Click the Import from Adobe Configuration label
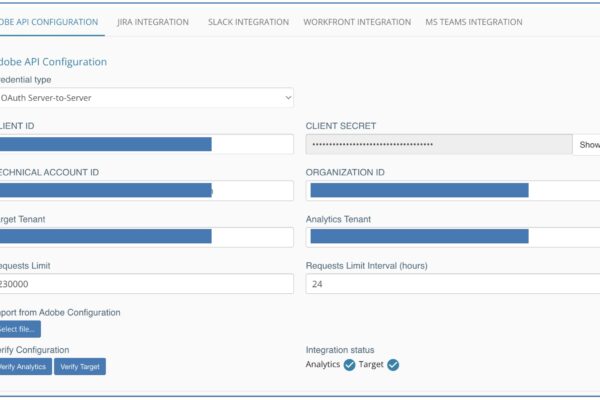Screen dimensions: 600x400 [x=60, y=312]
